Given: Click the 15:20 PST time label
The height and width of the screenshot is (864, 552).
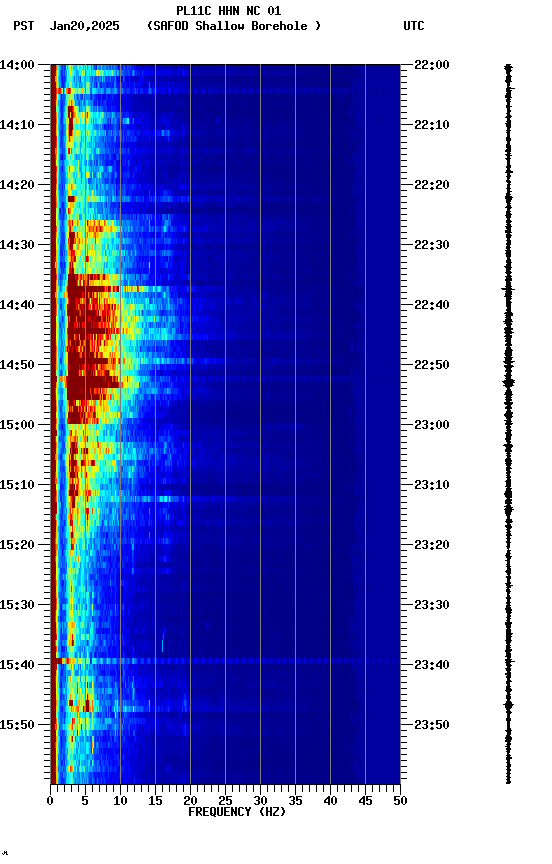Looking at the screenshot, I should tap(17, 545).
